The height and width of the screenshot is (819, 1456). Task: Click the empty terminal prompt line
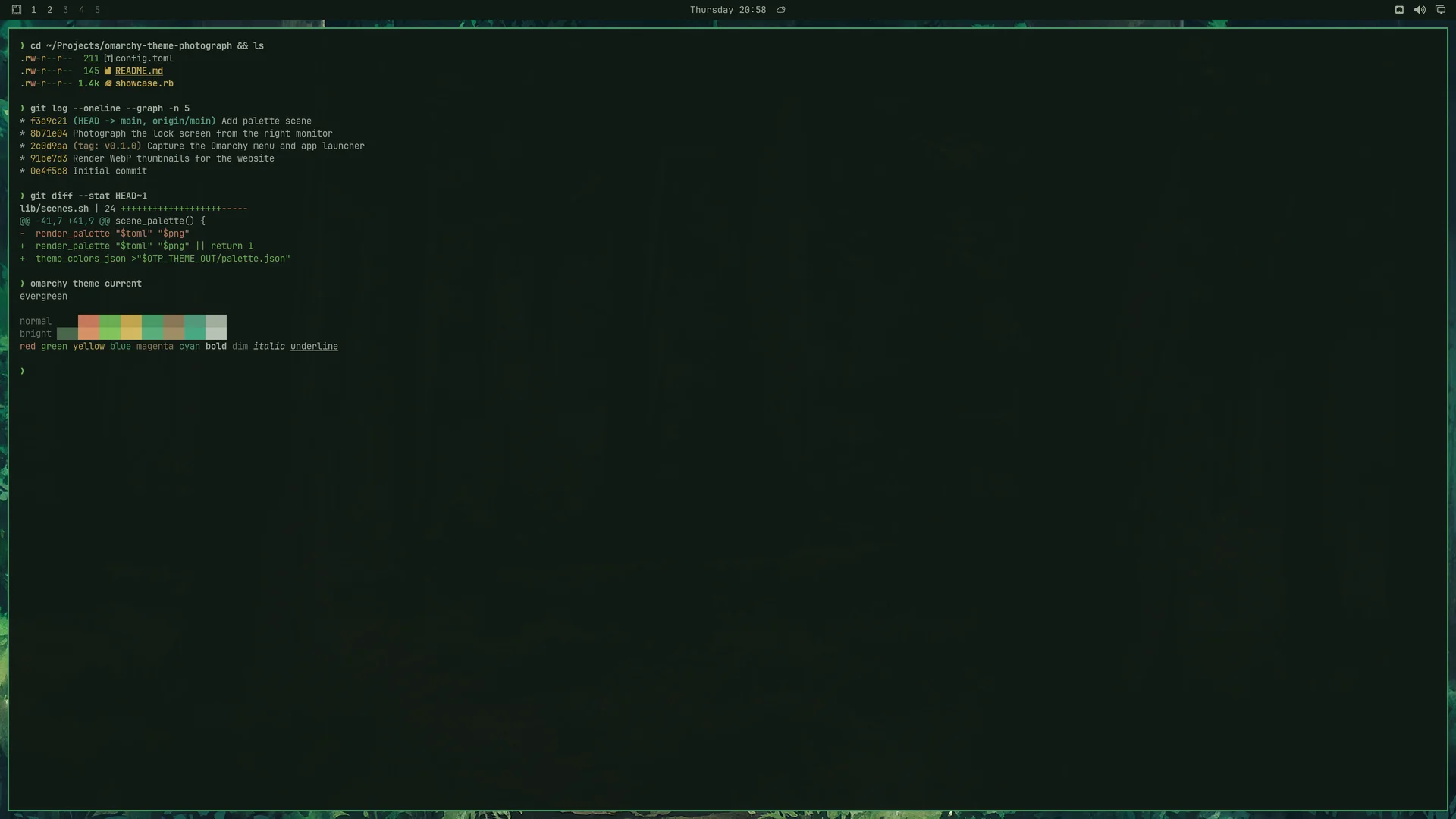pos(728,372)
